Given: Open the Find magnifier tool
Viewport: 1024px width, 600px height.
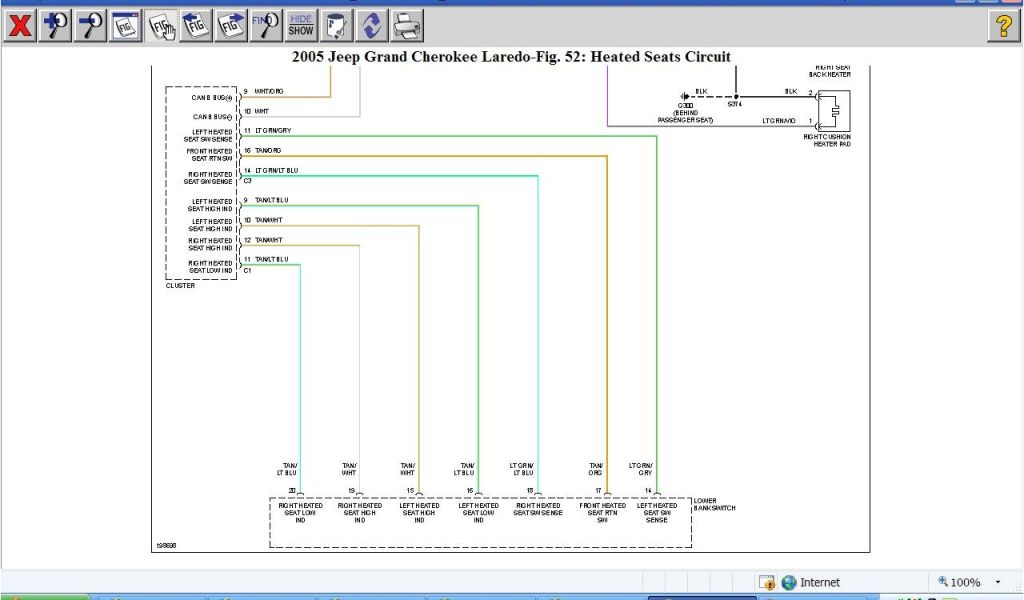Looking at the screenshot, I should [x=266, y=25].
